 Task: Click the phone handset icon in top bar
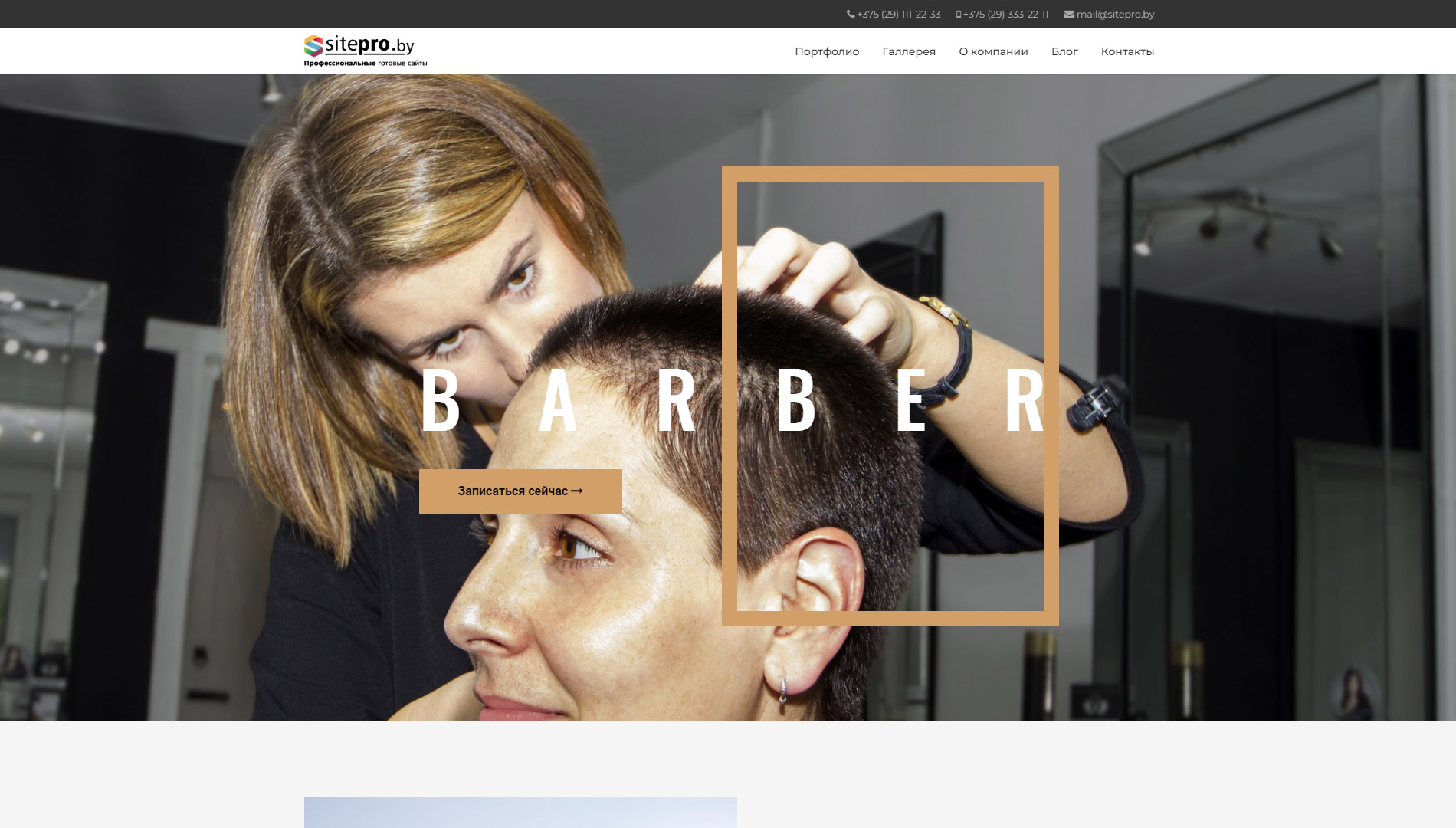pos(851,15)
